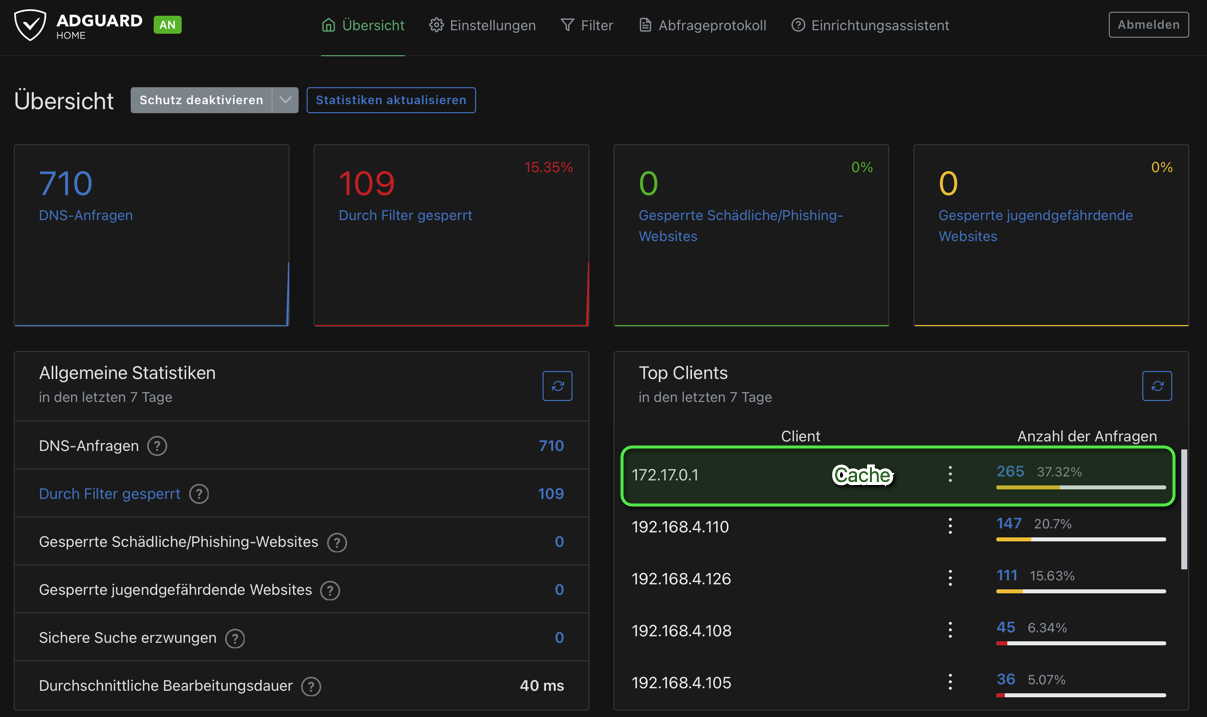1207x717 pixels.
Task: Click help icon beside Gesperrte Schädliche/Phishing-Websites row
Action: click(337, 542)
